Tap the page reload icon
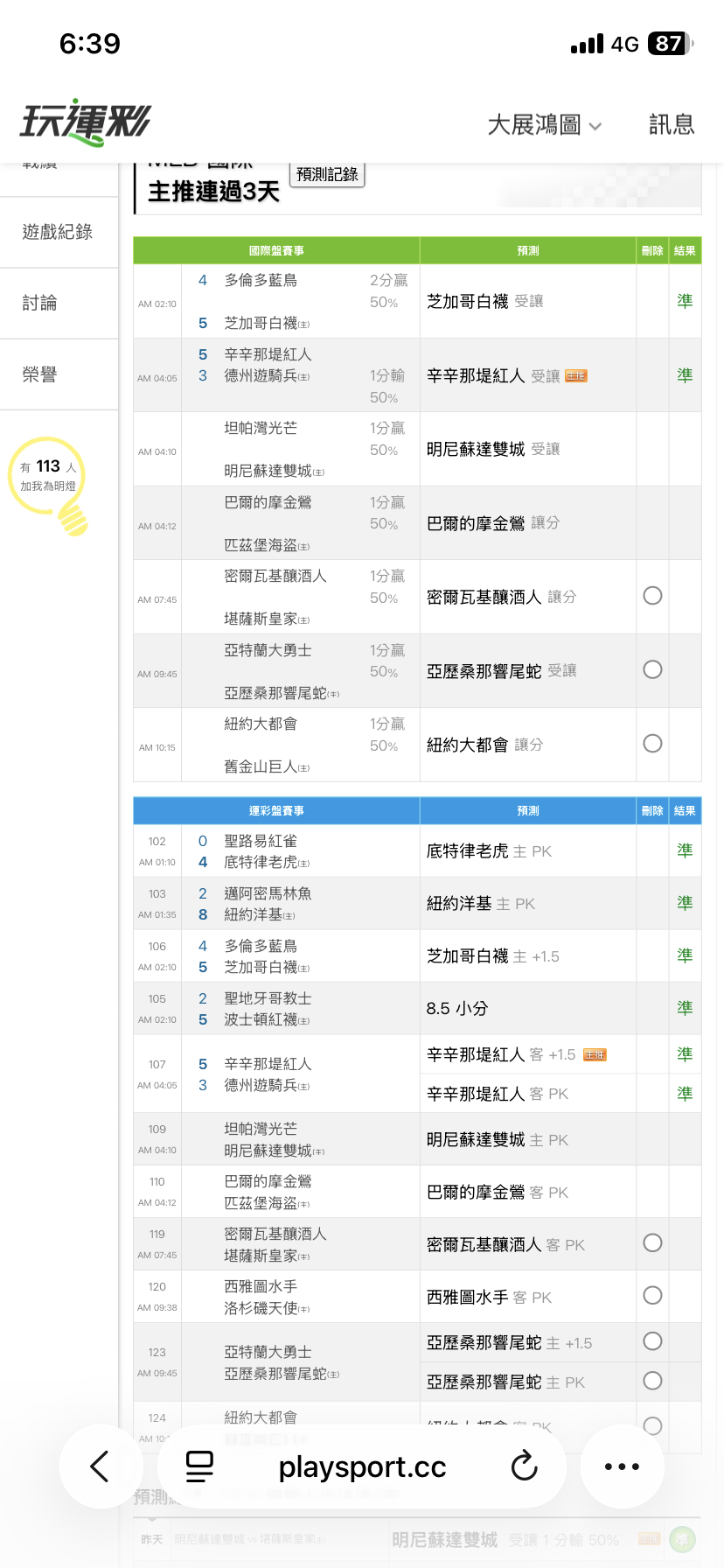Viewport: 724px width, 1568px height. click(x=524, y=1466)
